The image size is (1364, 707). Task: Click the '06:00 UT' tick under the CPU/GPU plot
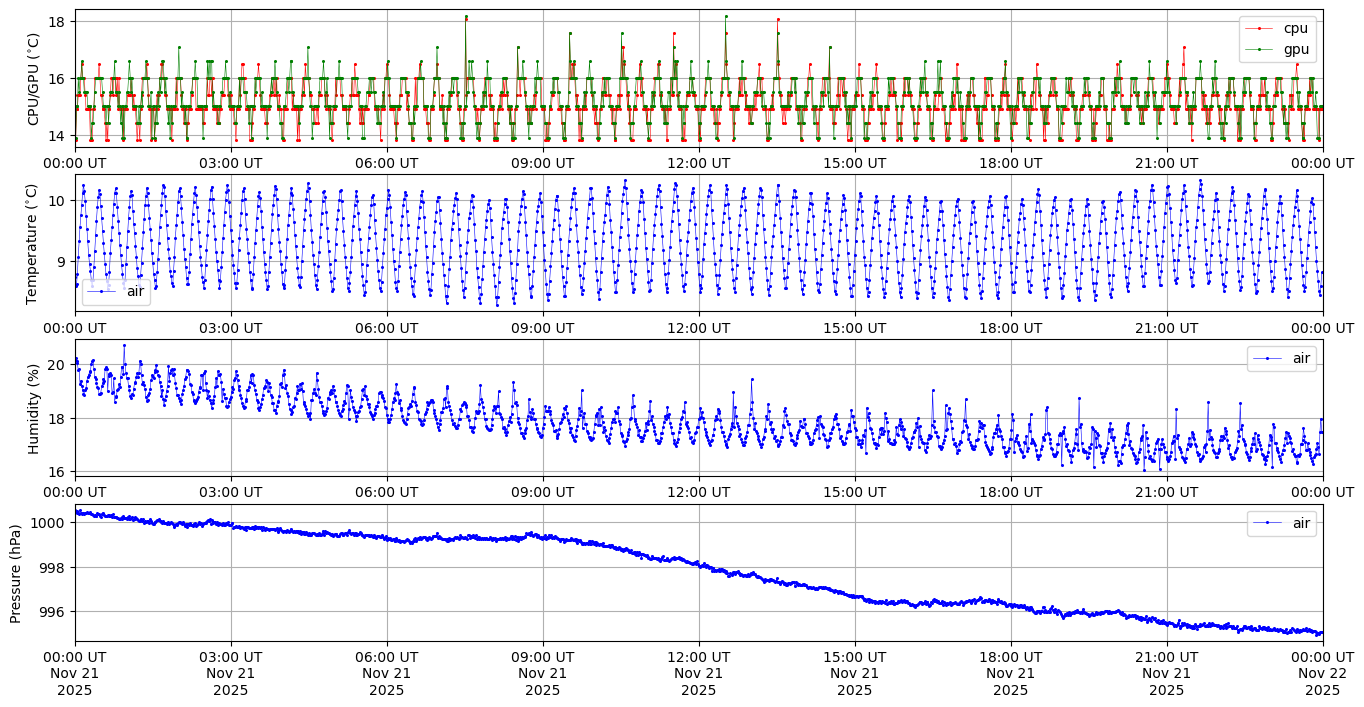pyautogui.click(x=387, y=162)
